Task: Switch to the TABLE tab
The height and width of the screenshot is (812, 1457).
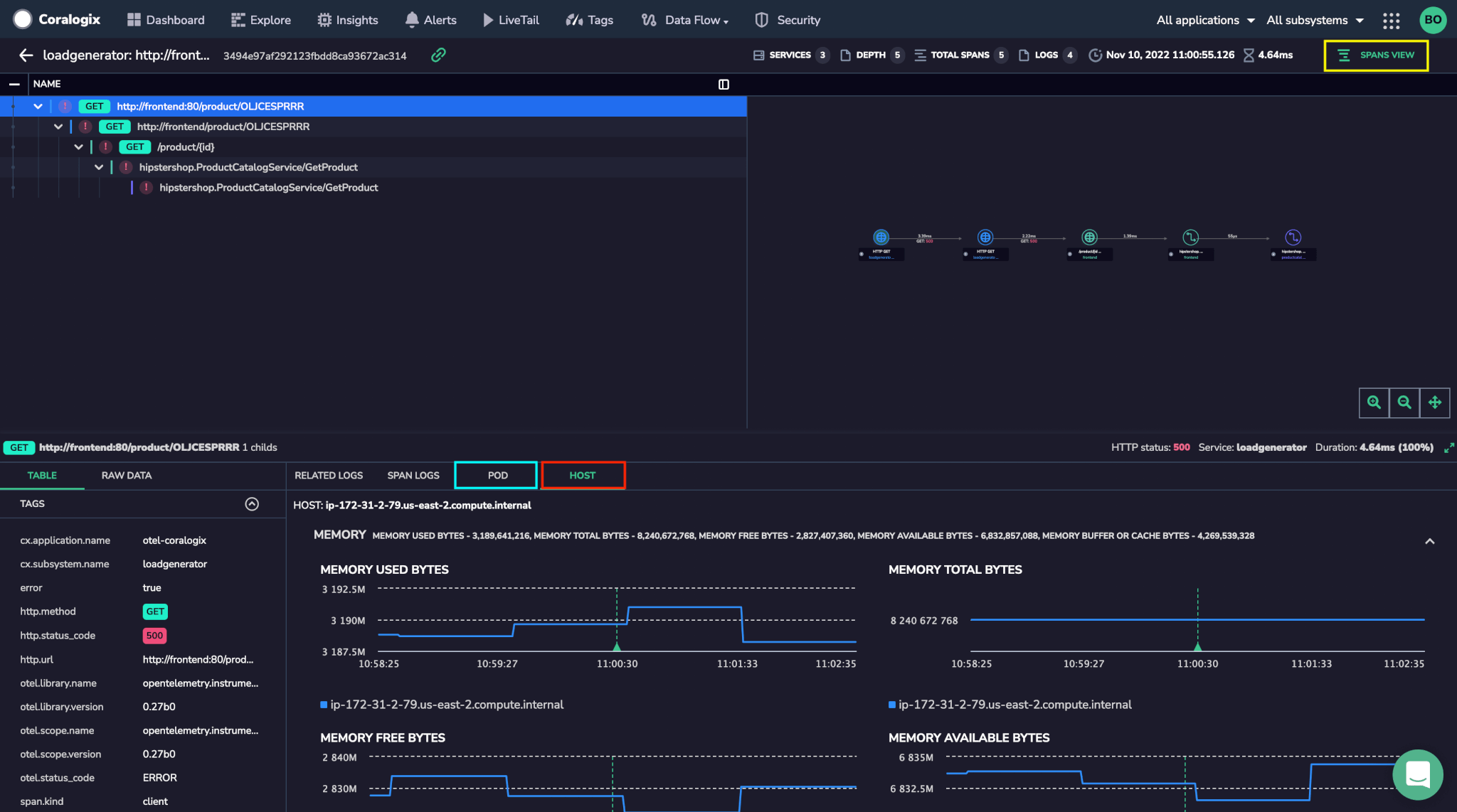Action: coord(42,475)
